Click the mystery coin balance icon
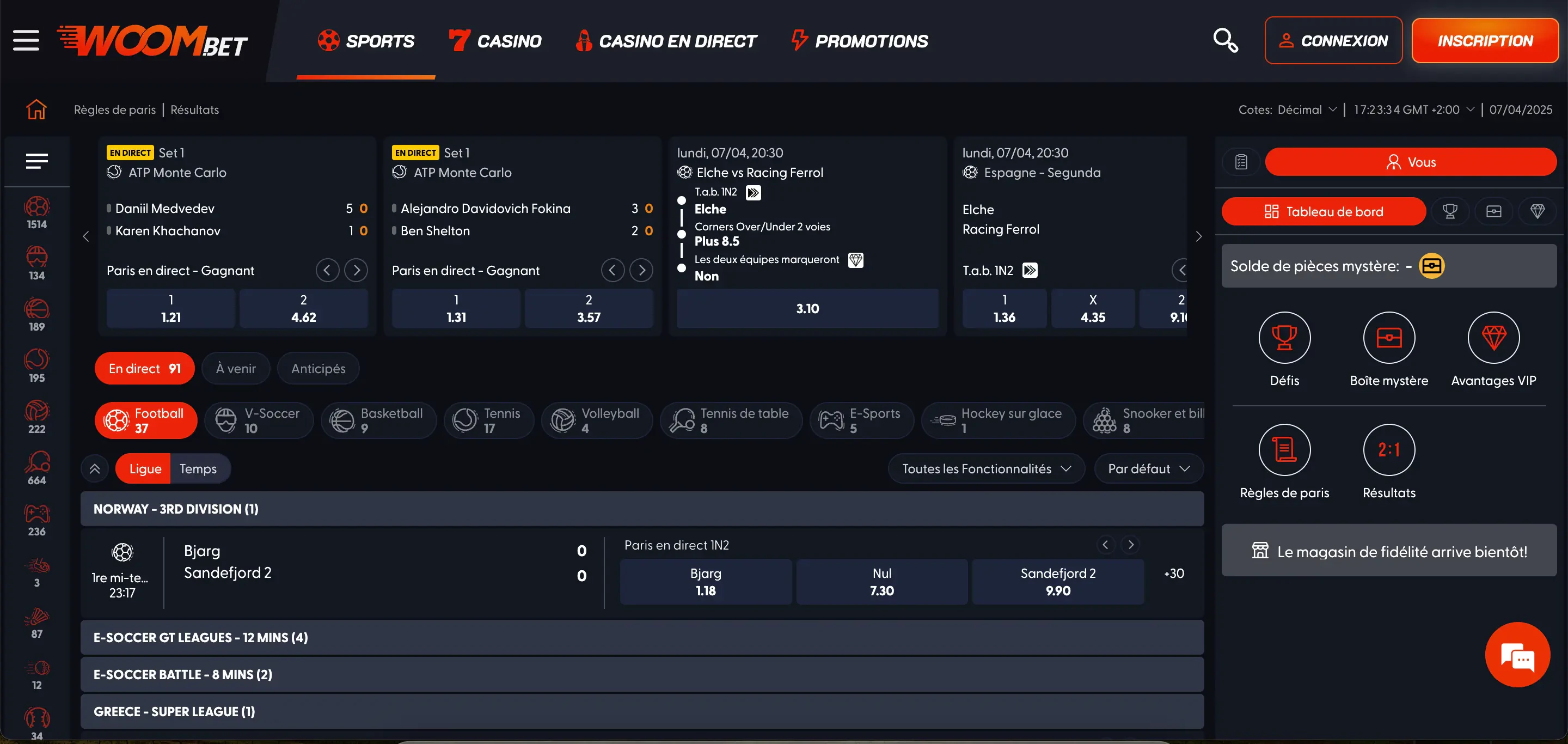Image resolution: width=1568 pixels, height=744 pixels. tap(1432, 266)
